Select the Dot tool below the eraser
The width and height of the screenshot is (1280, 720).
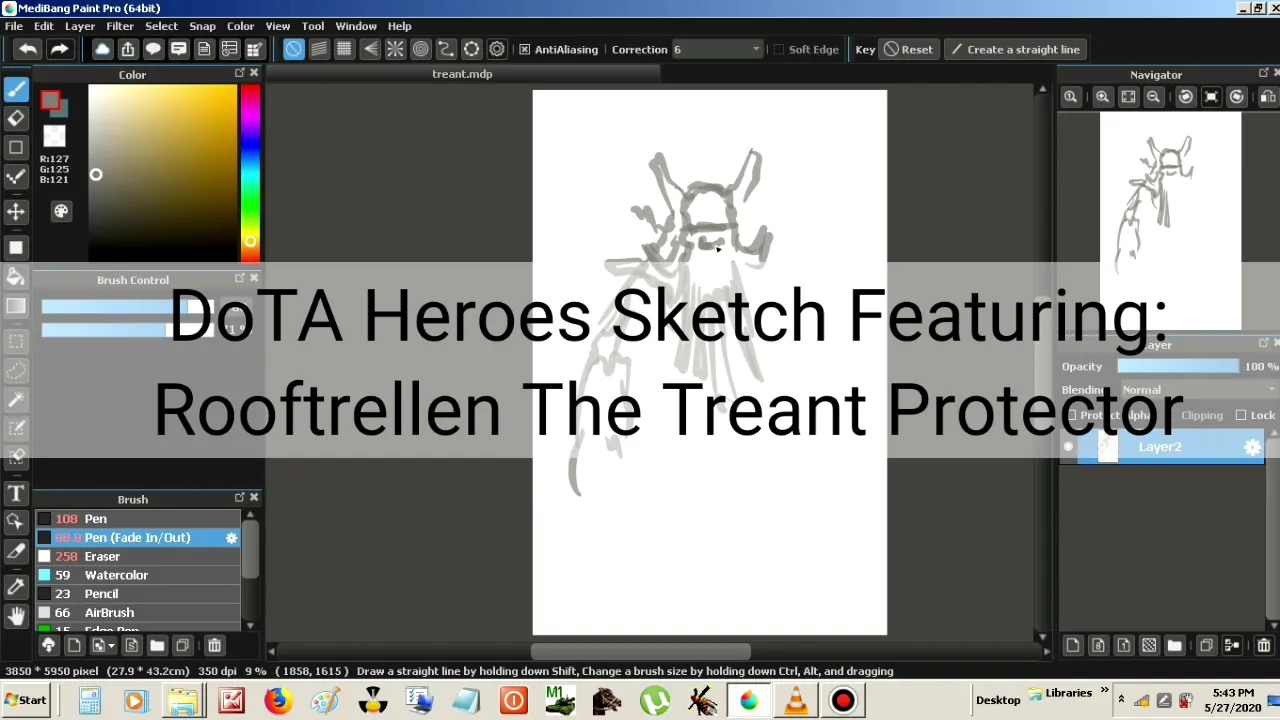16,148
